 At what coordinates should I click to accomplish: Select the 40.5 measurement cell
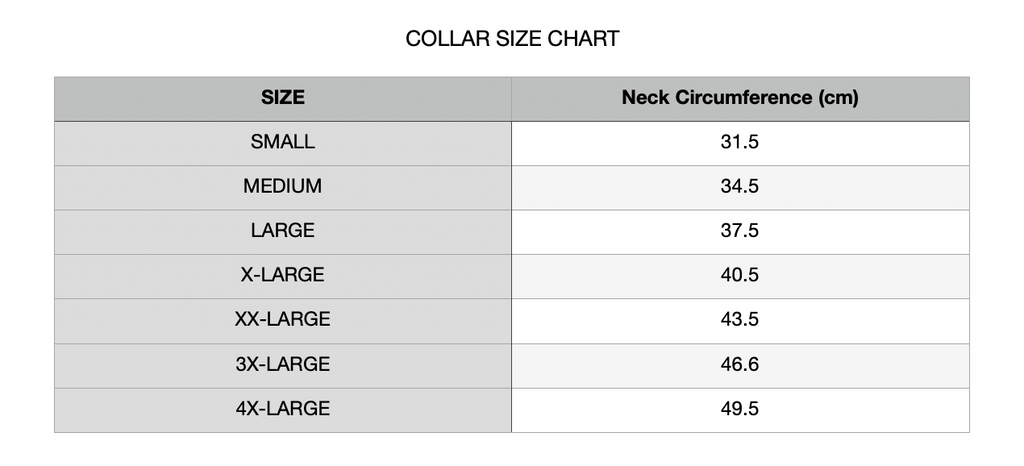(740, 275)
